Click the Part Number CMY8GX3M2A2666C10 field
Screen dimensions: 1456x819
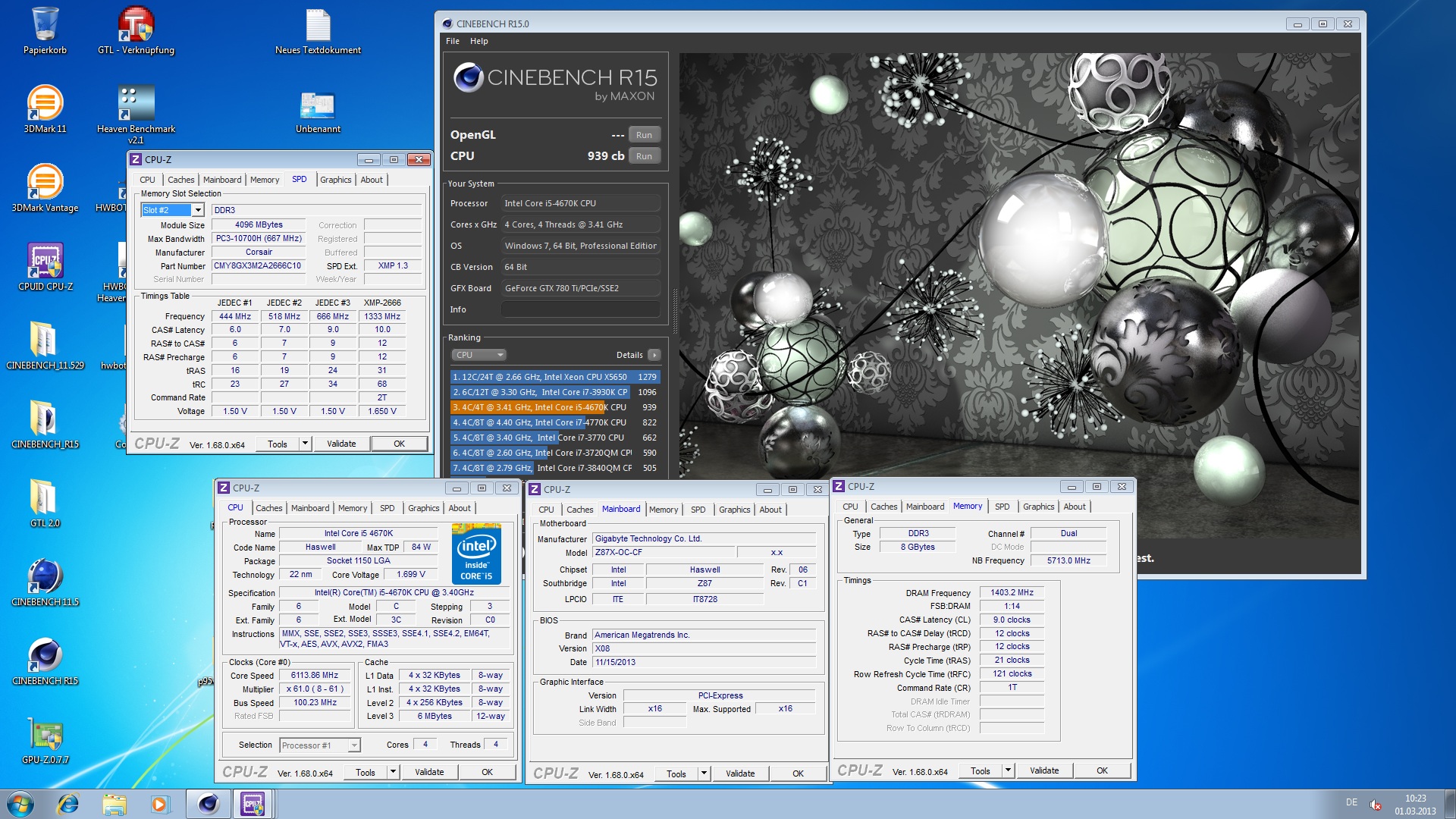pos(258,265)
